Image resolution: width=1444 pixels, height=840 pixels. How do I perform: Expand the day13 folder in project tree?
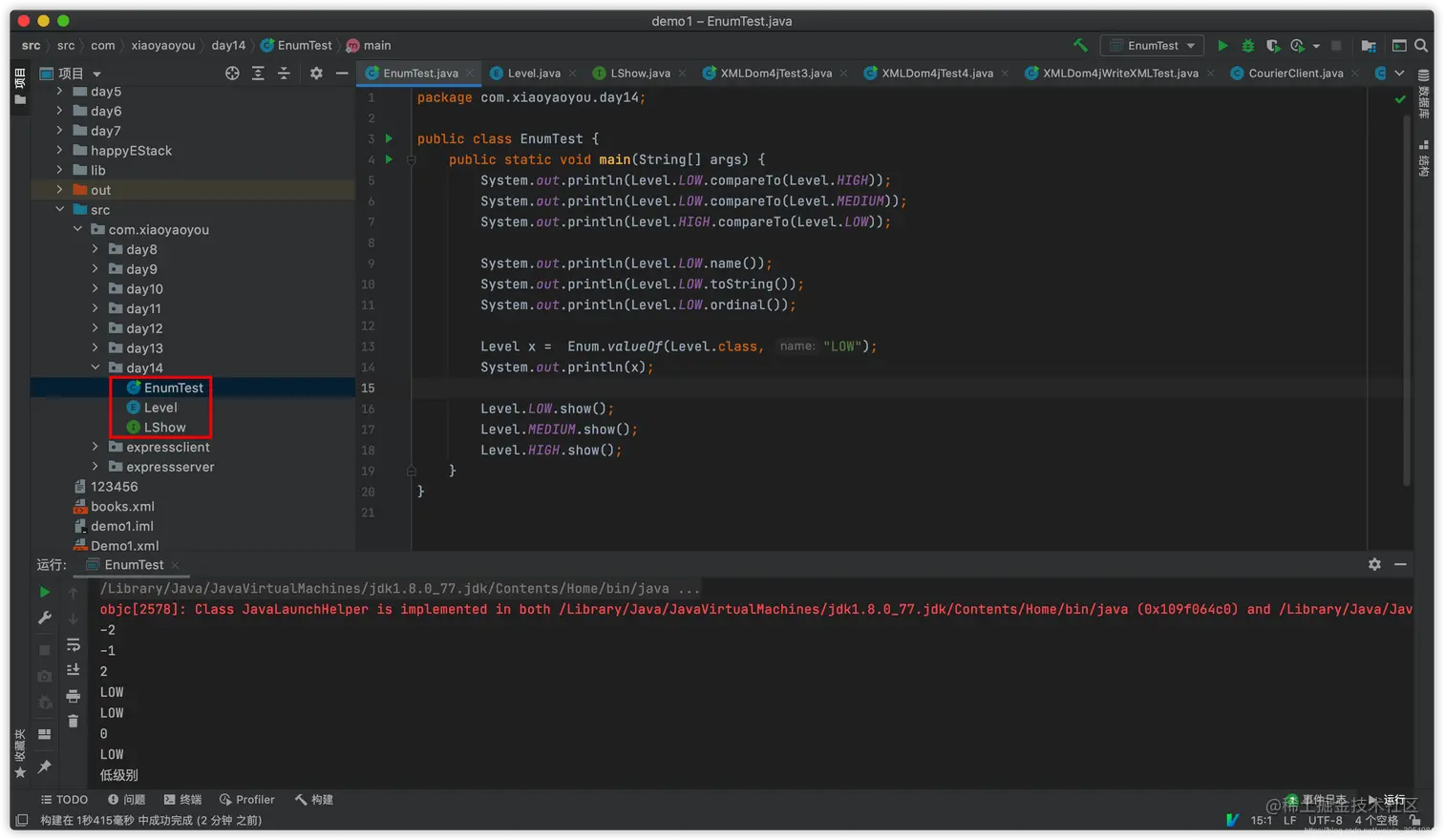[x=95, y=348]
